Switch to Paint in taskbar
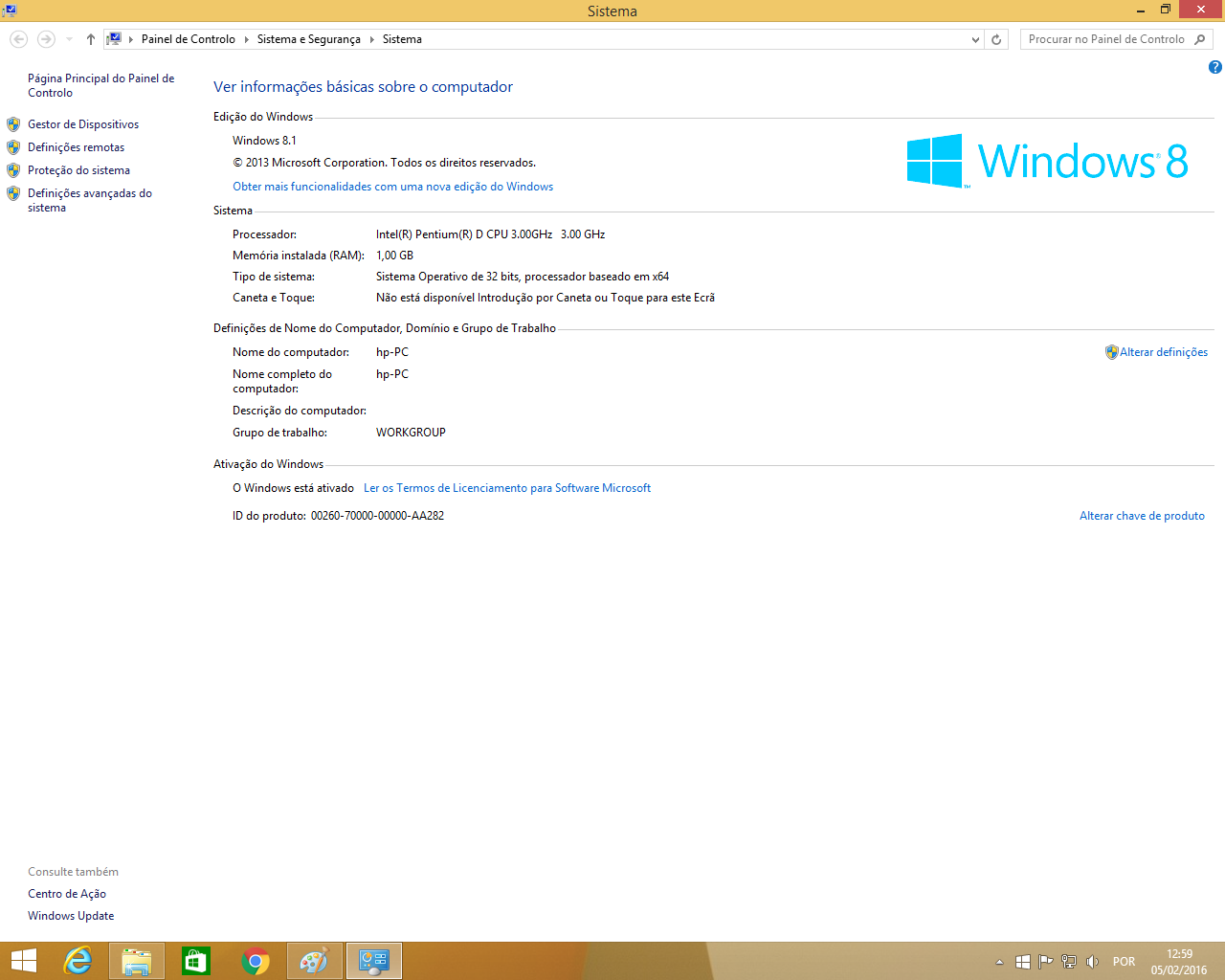This screenshot has height=980, width=1225. coord(315,961)
